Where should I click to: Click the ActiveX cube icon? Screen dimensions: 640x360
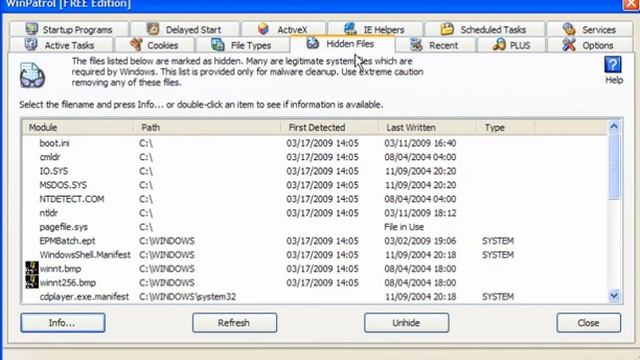[263, 29]
